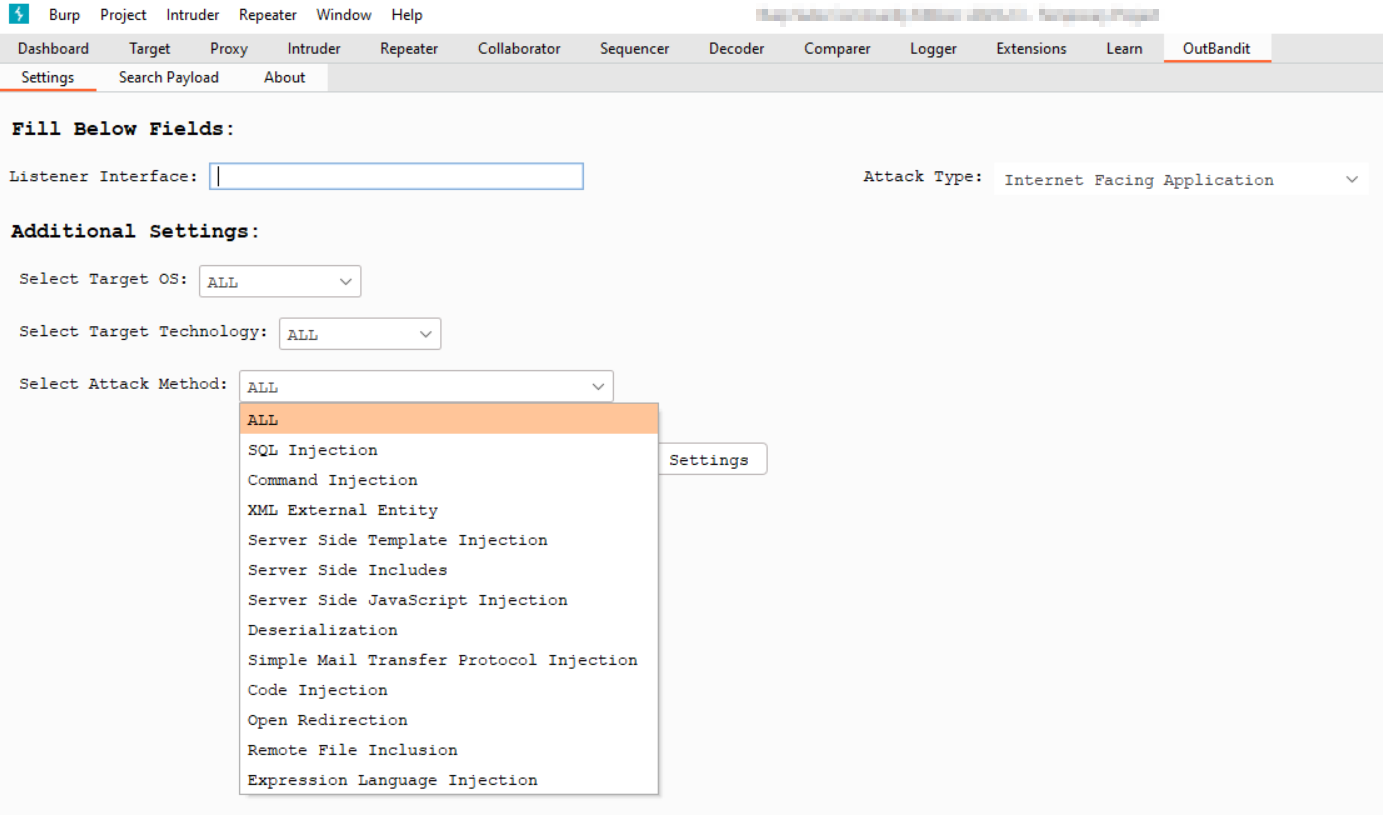1383x815 pixels.
Task: Choose Server Side Template Injection option
Action: pos(449,540)
